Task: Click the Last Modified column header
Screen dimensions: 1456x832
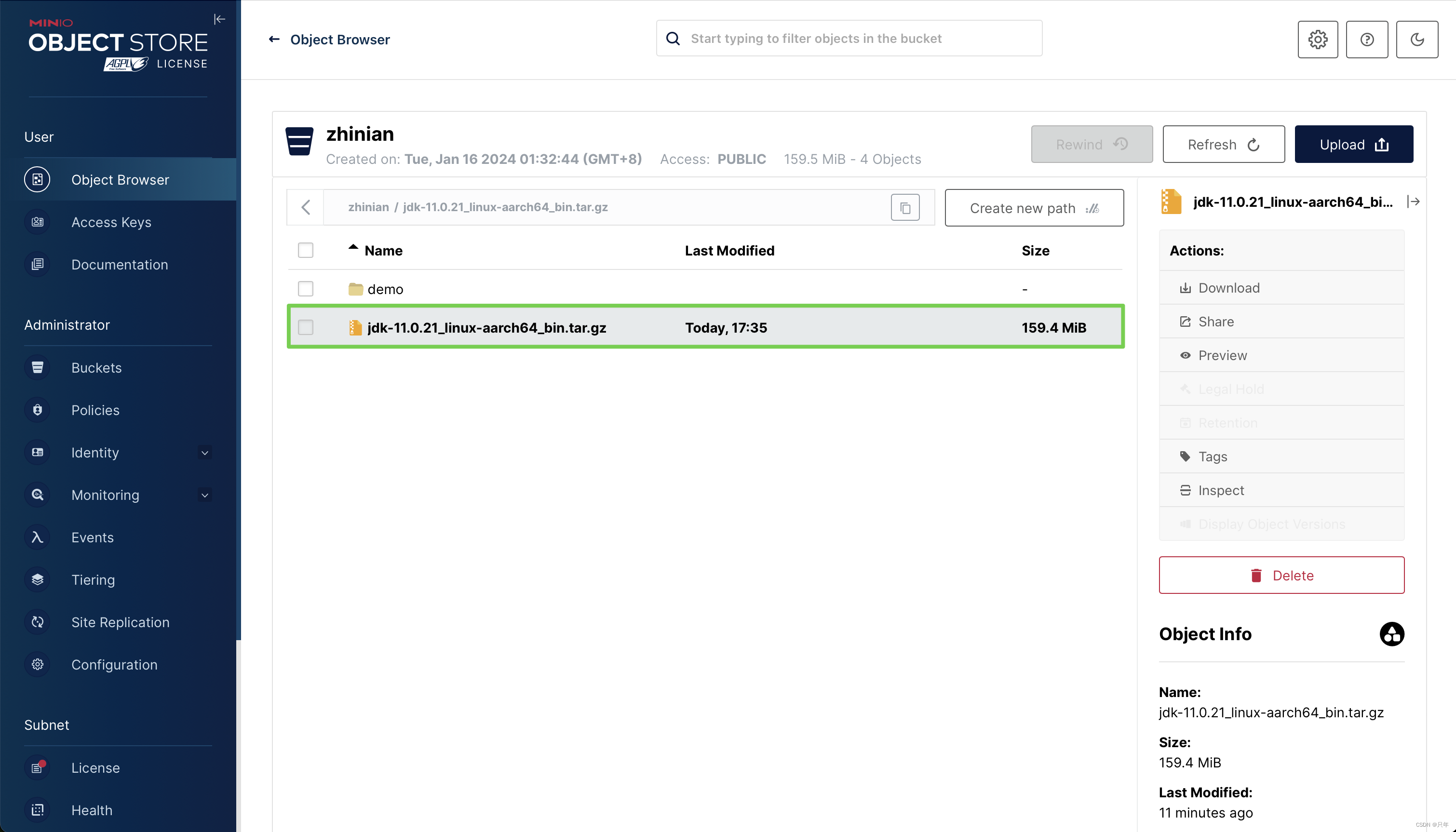Action: (x=730, y=250)
